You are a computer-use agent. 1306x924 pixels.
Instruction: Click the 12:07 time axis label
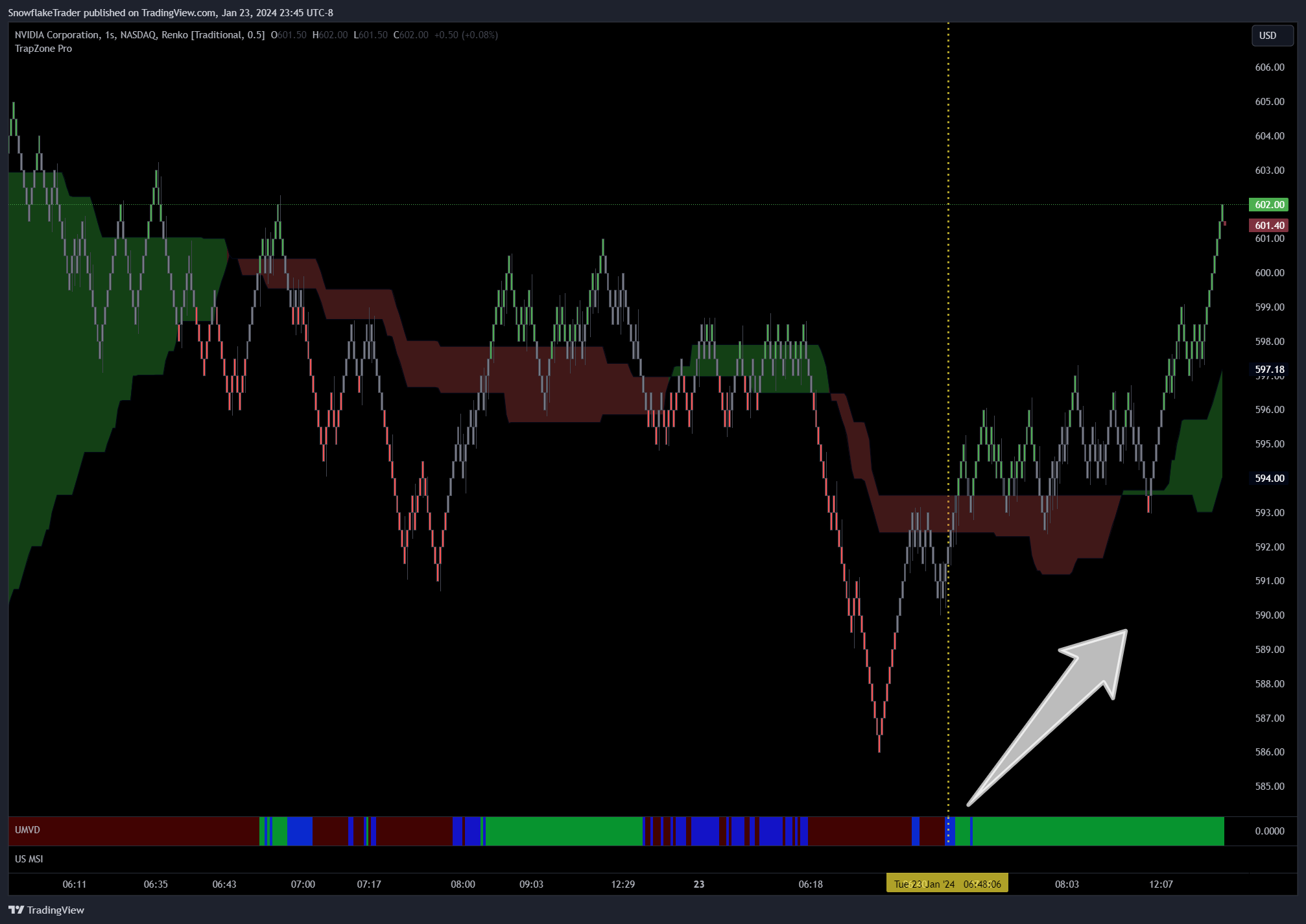(1161, 884)
